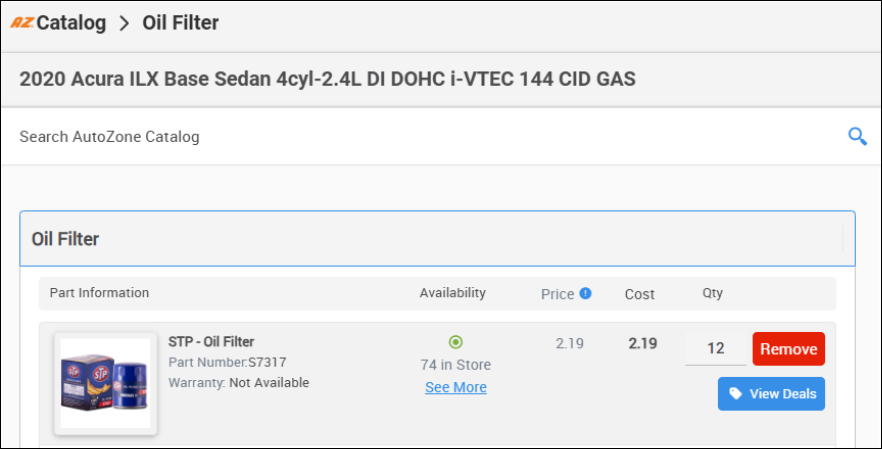Go back to Catalog breadcrumb
This screenshot has height=449, width=882.
coord(71,23)
